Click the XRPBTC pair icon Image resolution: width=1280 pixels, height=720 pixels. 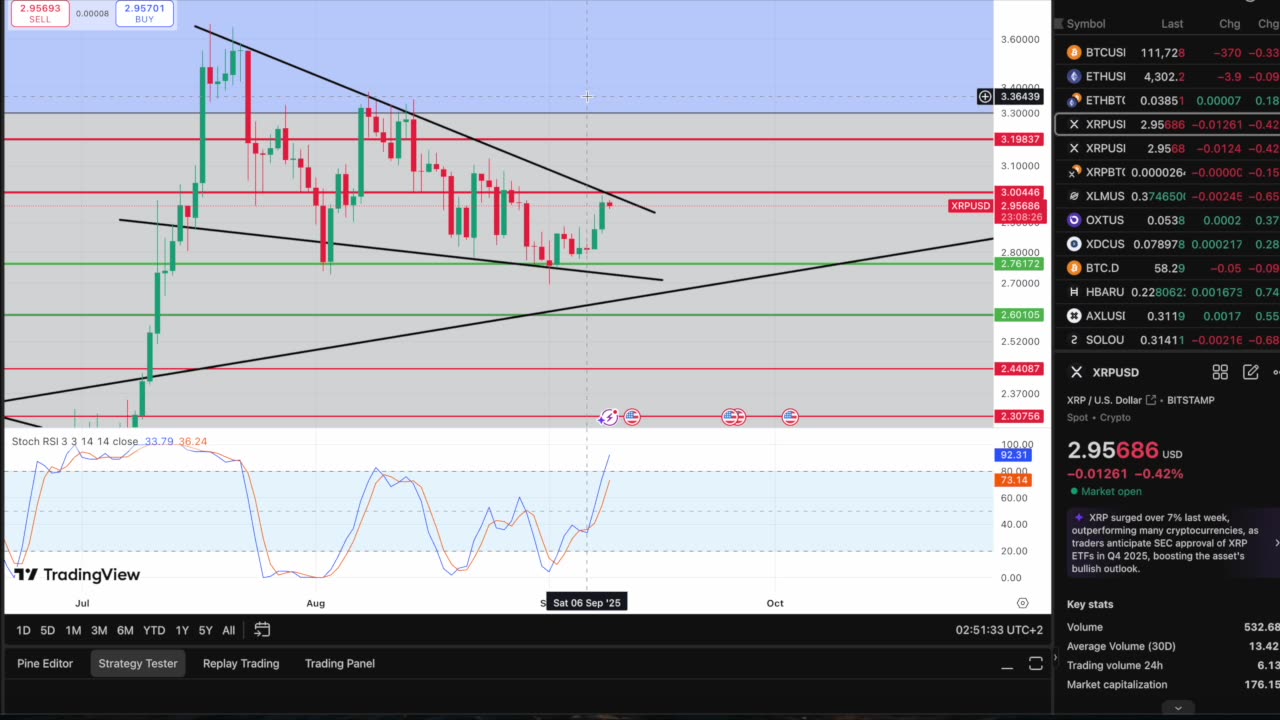pyautogui.click(x=1074, y=172)
